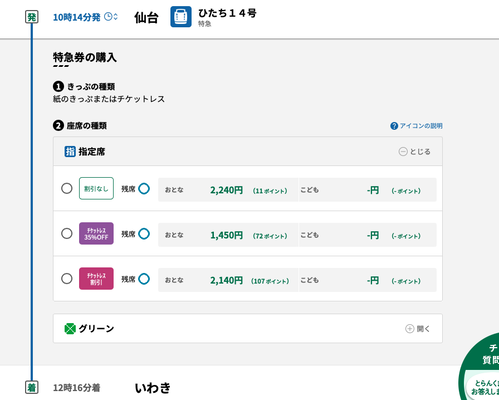Collapse 指定席 section with とじる
This screenshot has height=400, width=499.
414,152
